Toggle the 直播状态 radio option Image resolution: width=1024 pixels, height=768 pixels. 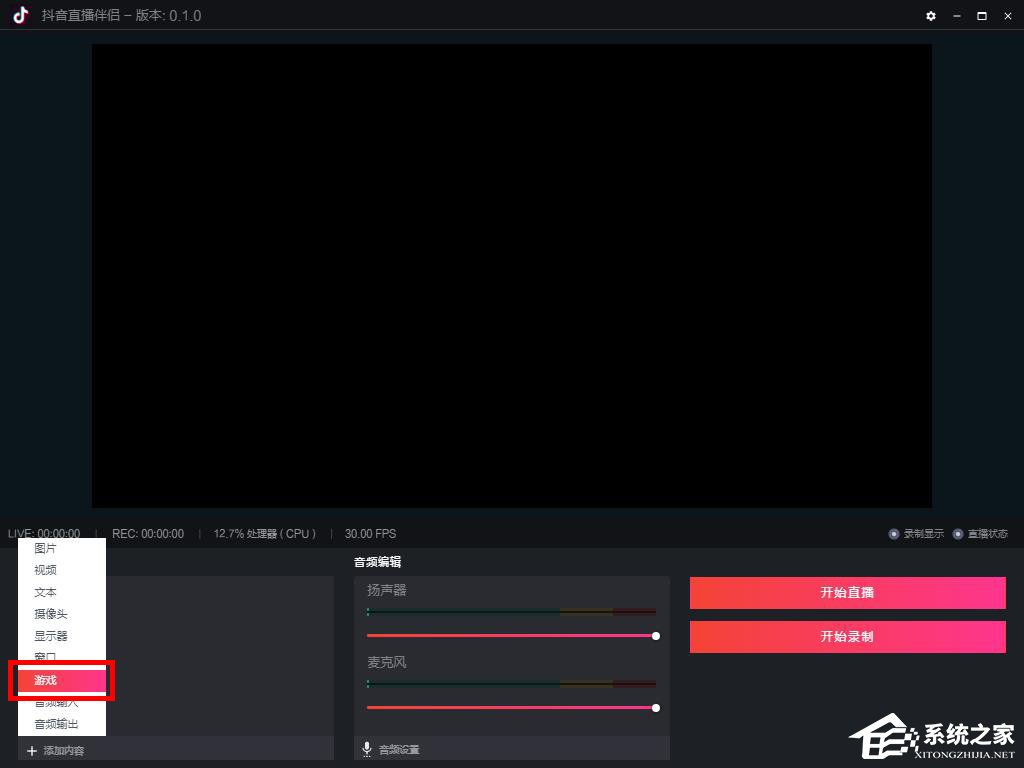[x=957, y=534]
